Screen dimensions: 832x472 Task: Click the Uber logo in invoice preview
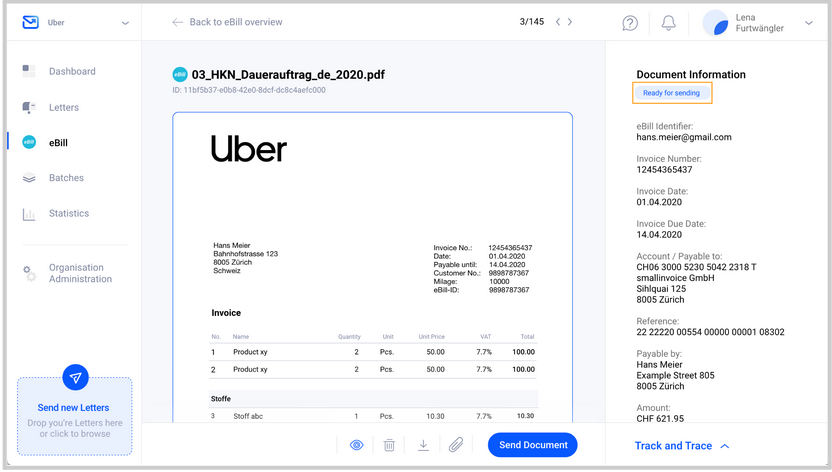pos(249,148)
